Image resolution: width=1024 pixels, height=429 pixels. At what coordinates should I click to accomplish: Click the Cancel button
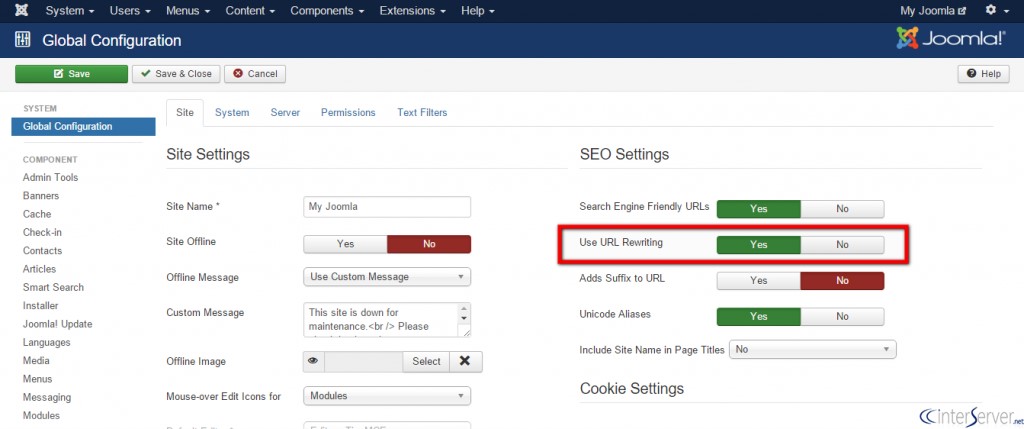pyautogui.click(x=255, y=74)
